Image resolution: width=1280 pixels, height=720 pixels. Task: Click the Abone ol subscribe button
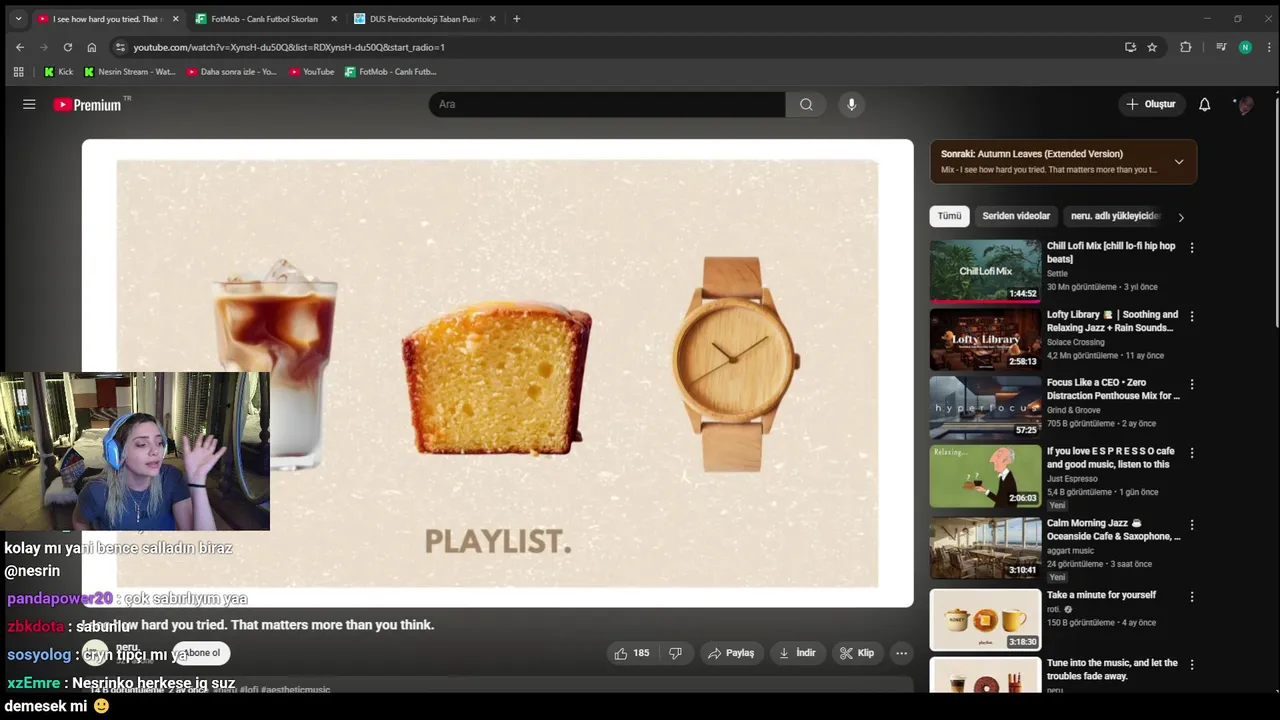(x=202, y=653)
